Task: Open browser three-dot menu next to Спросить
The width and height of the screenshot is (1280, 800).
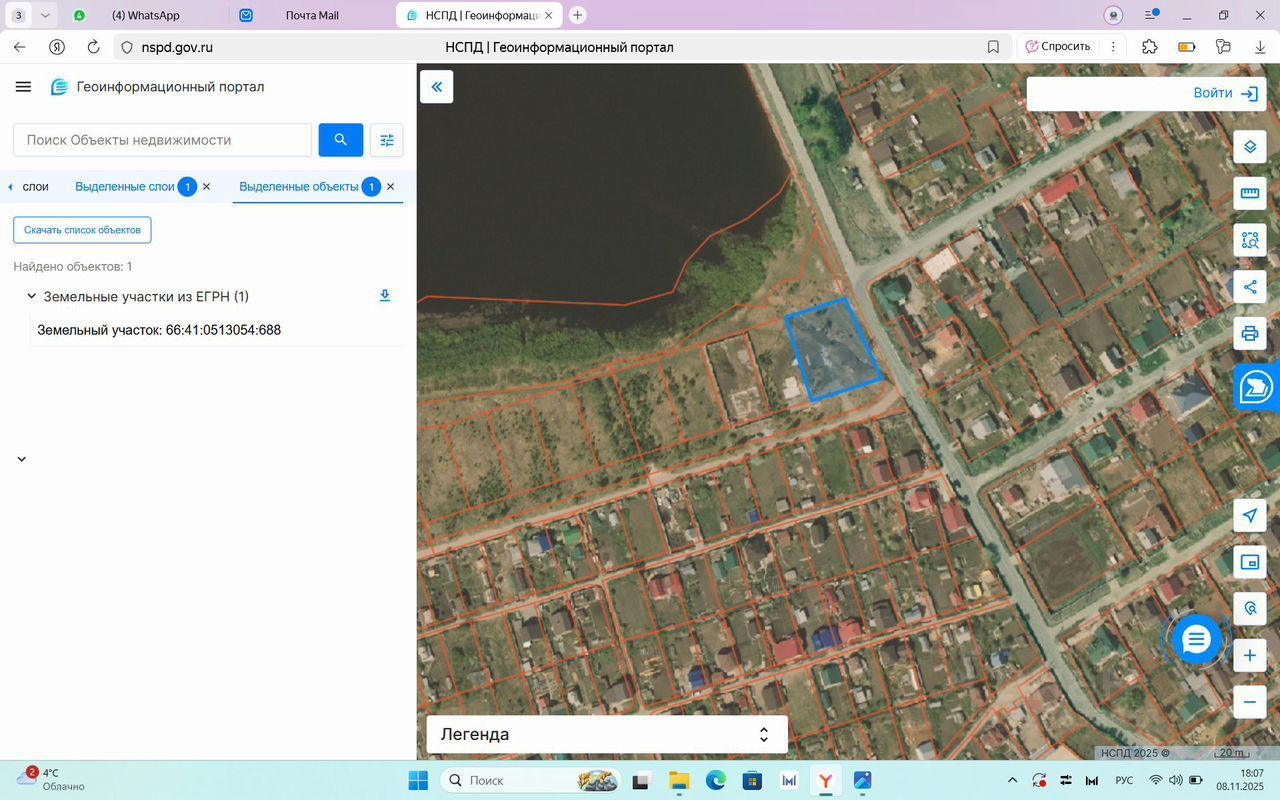Action: coord(1113,47)
